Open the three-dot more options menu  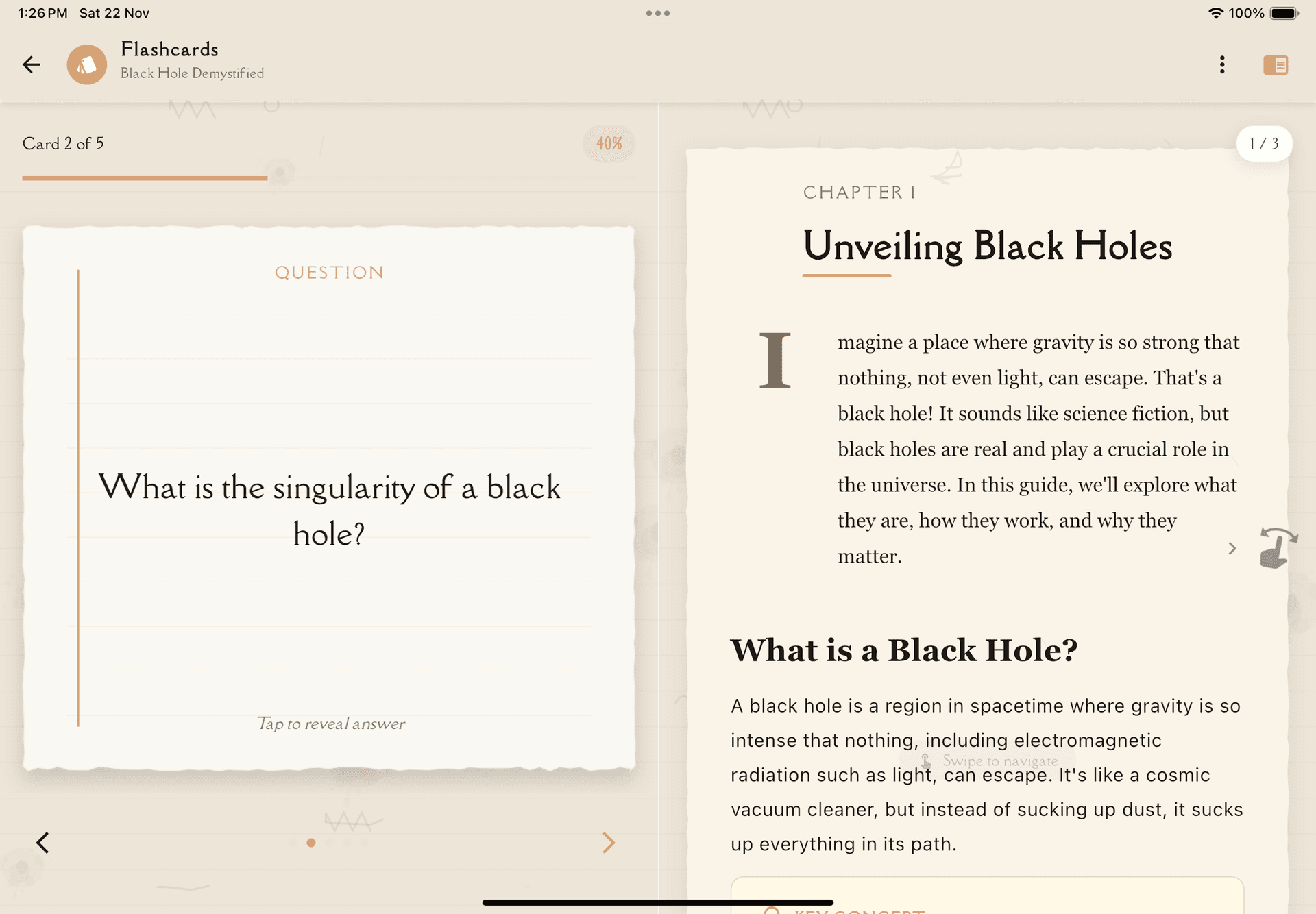[x=1222, y=64]
